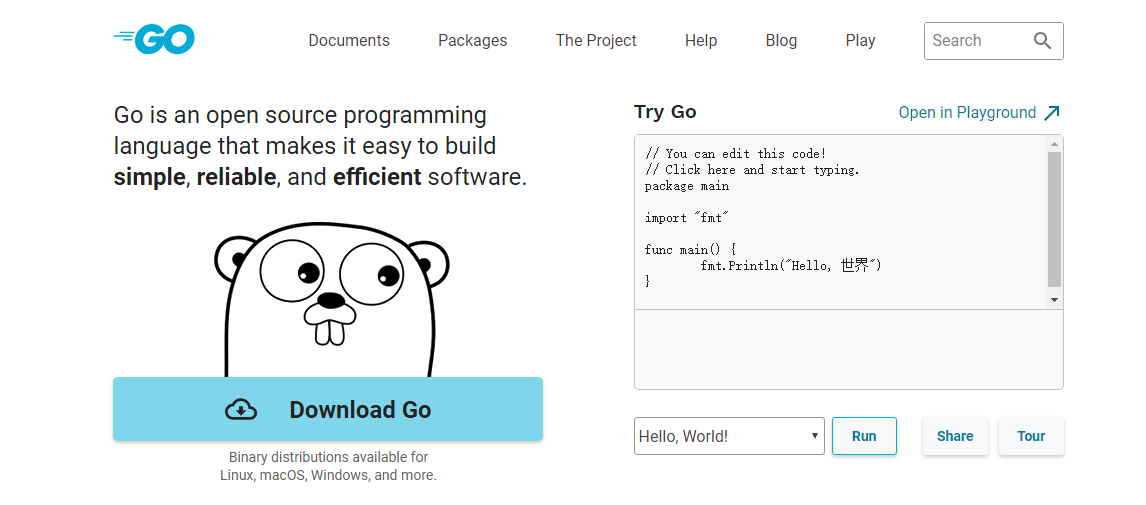Open The Project menu item

pyautogui.click(x=596, y=41)
